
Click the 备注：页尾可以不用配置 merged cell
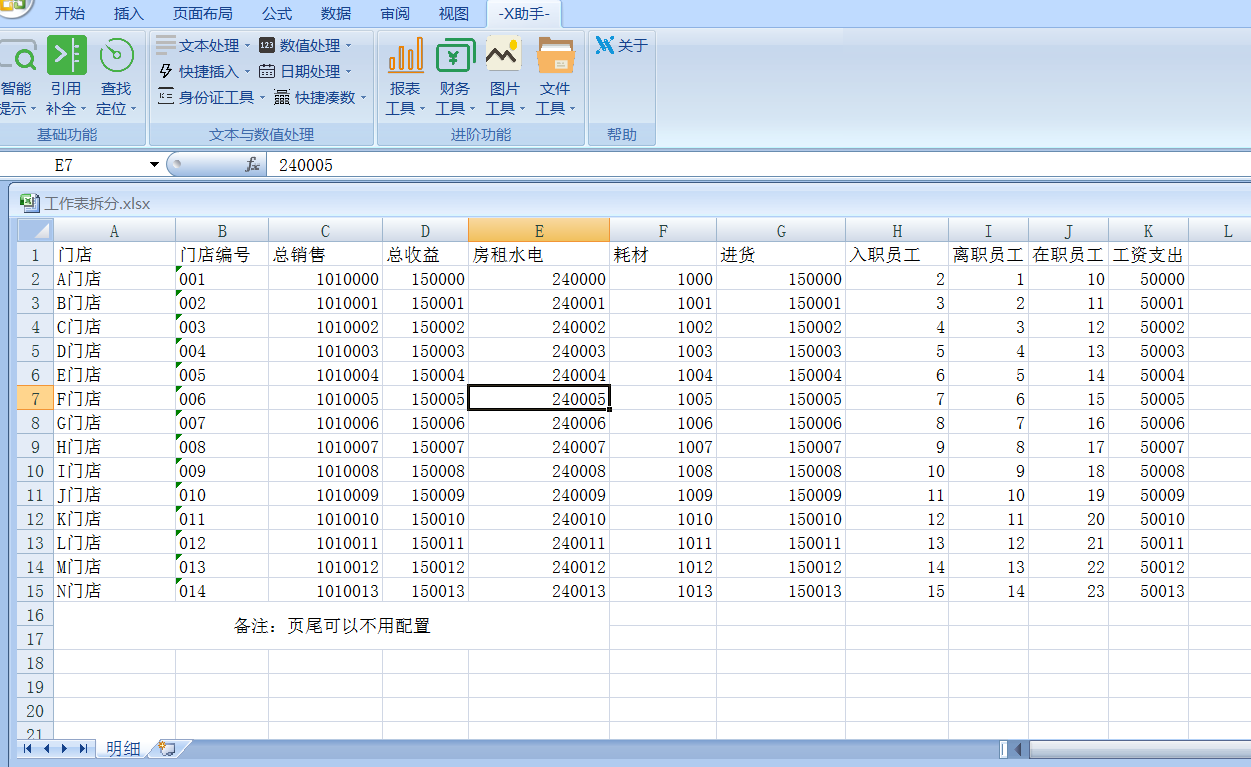click(331, 626)
